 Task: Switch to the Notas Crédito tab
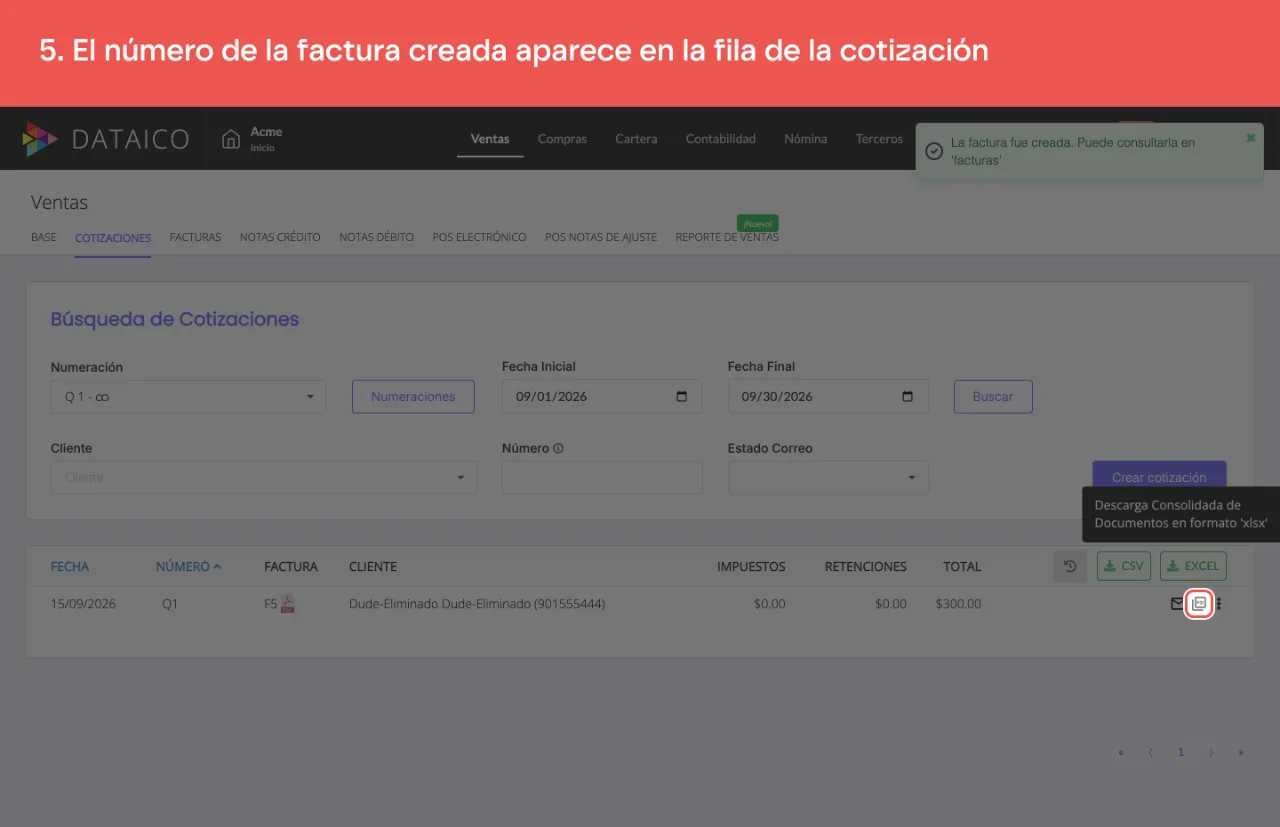[280, 238]
